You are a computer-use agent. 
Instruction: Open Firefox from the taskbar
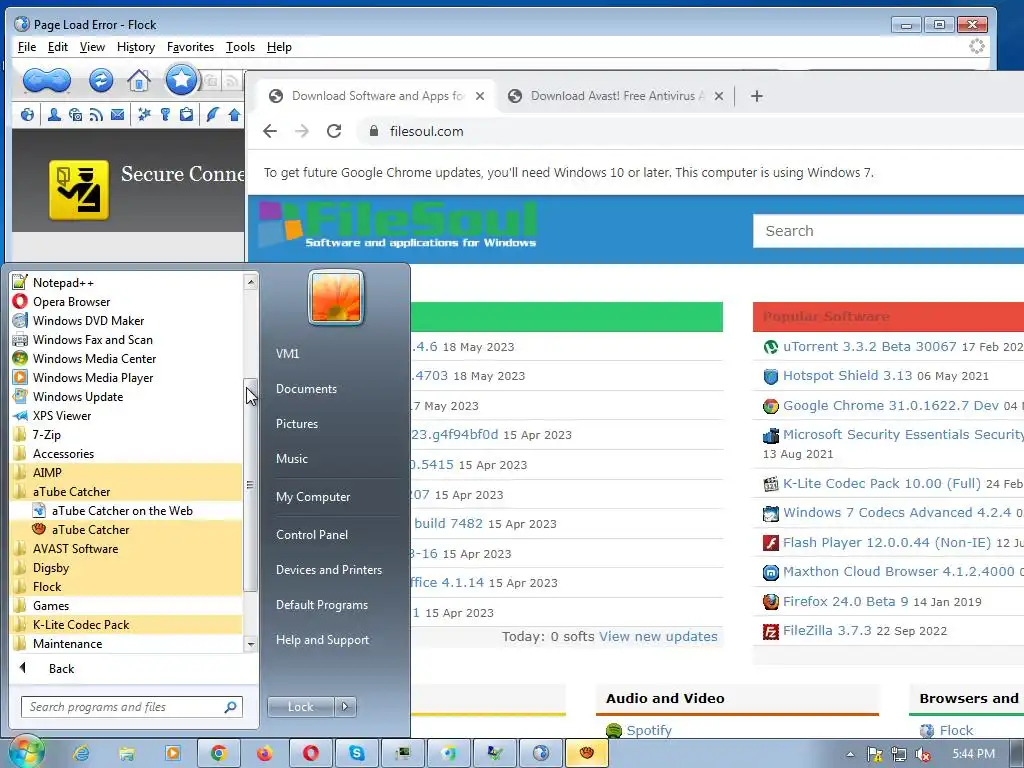pyautogui.click(x=264, y=754)
